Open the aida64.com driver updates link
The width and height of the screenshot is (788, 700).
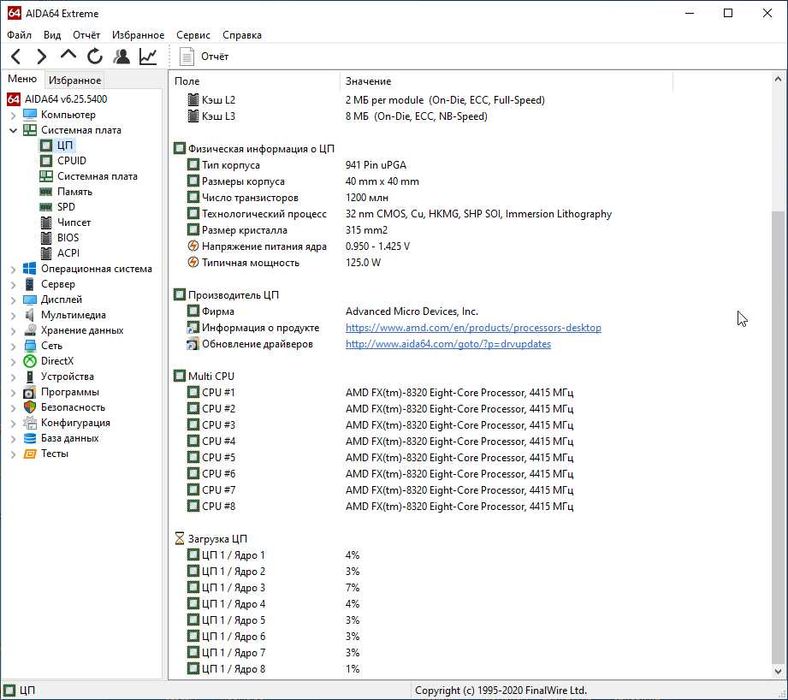(447, 344)
